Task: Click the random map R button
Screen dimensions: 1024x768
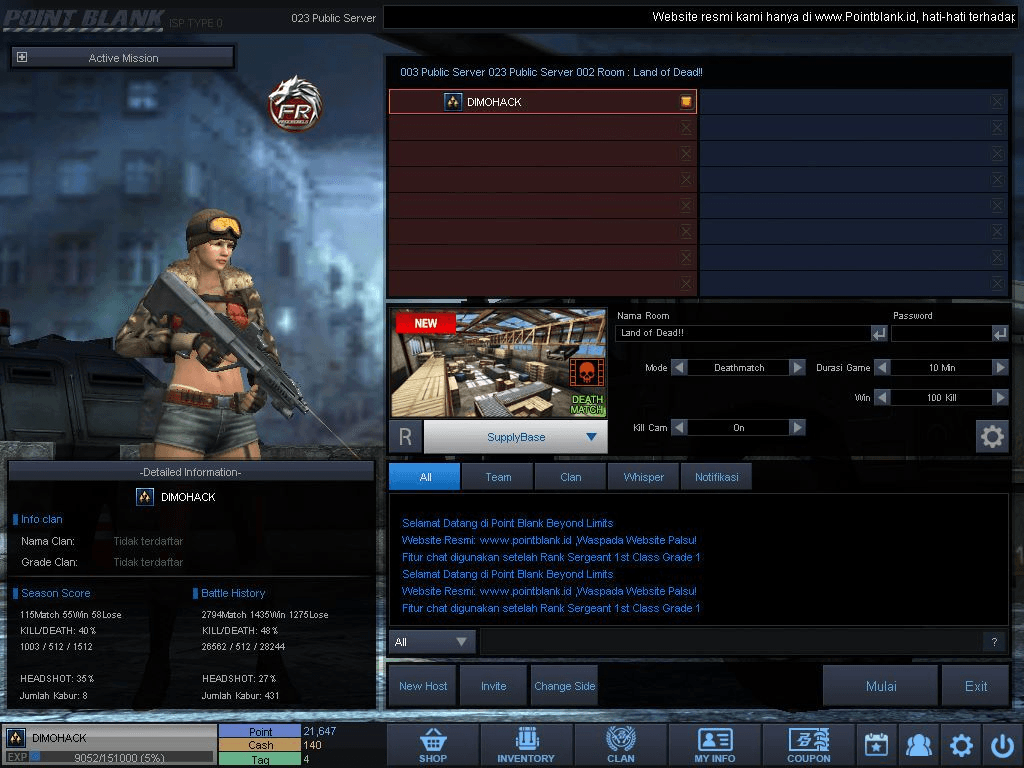Action: click(x=406, y=437)
